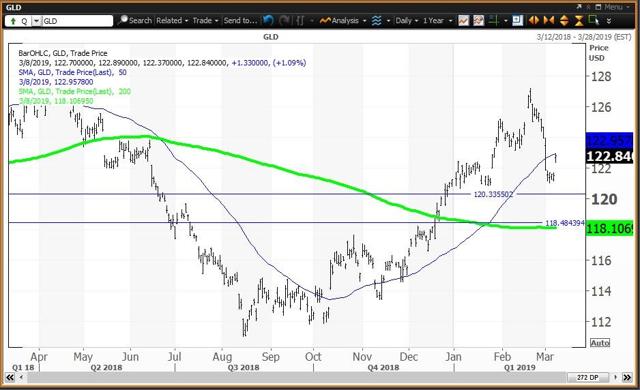This screenshot has width=640, height=390.
Task: Select the SMA 200 green legend label
Action: [x=75, y=91]
